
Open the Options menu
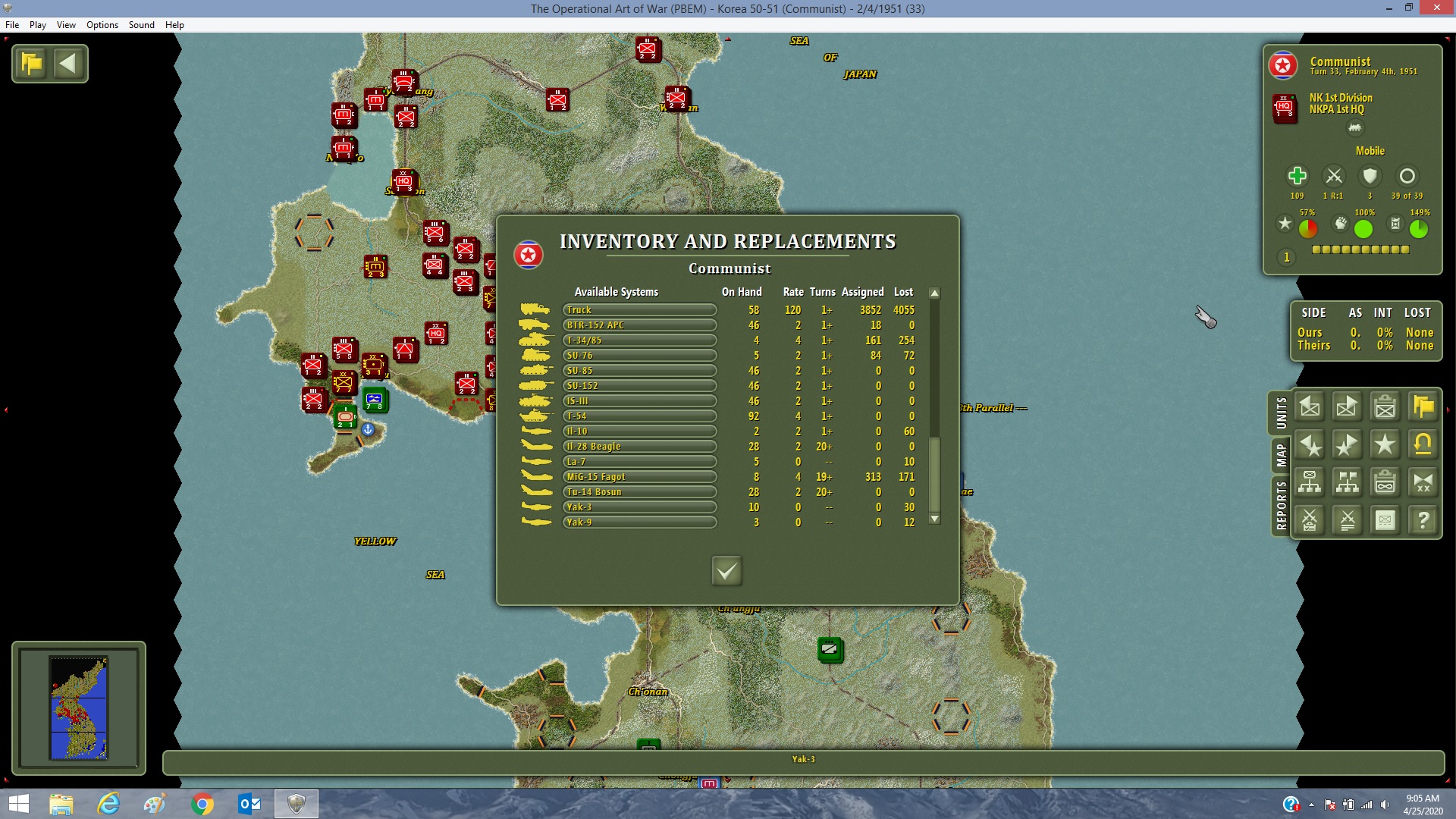[102, 25]
